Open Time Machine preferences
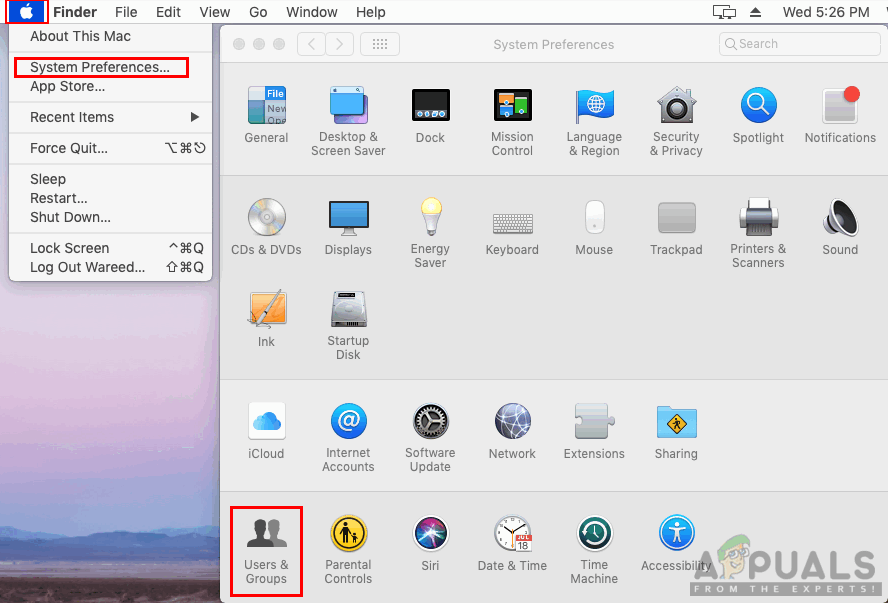The height and width of the screenshot is (603, 888). click(x=594, y=550)
